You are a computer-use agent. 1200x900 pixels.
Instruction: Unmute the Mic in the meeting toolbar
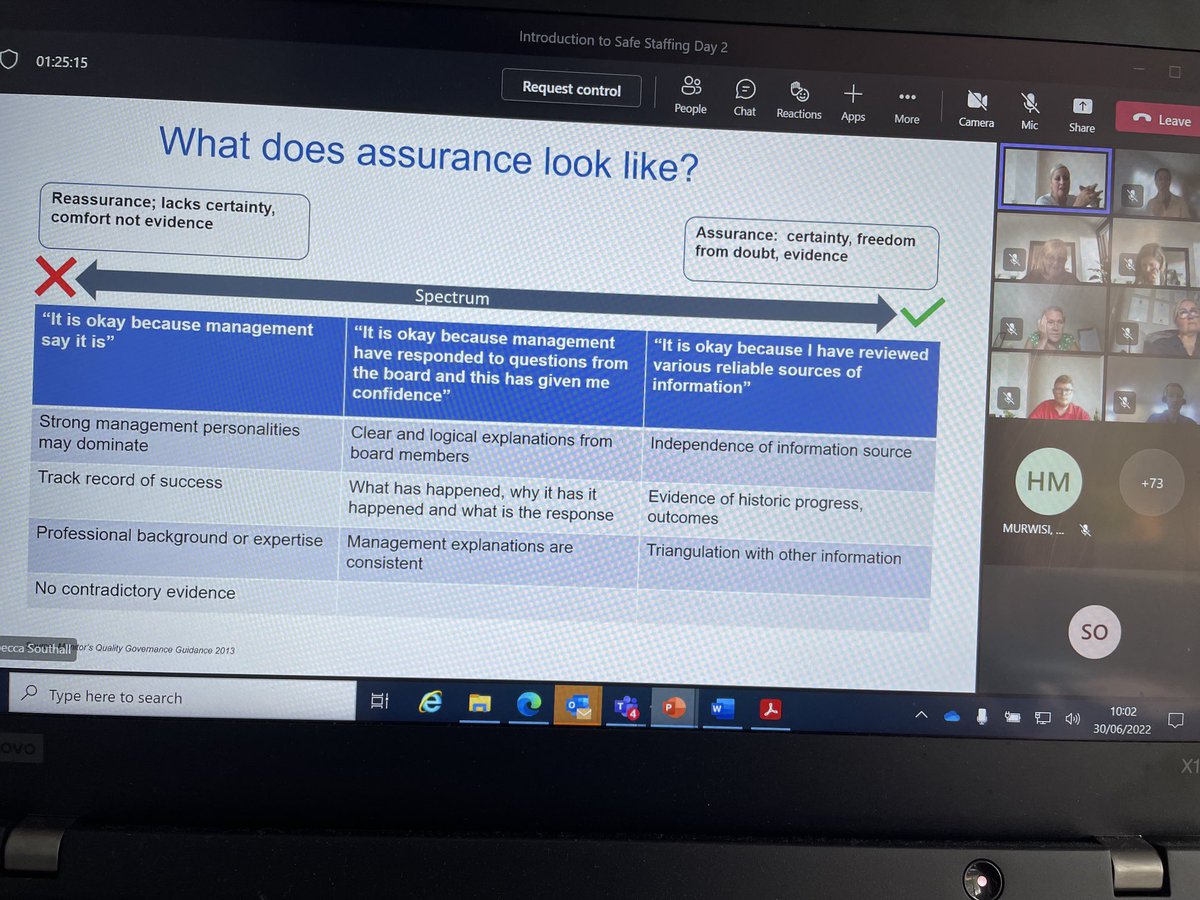pyautogui.click(x=1029, y=111)
